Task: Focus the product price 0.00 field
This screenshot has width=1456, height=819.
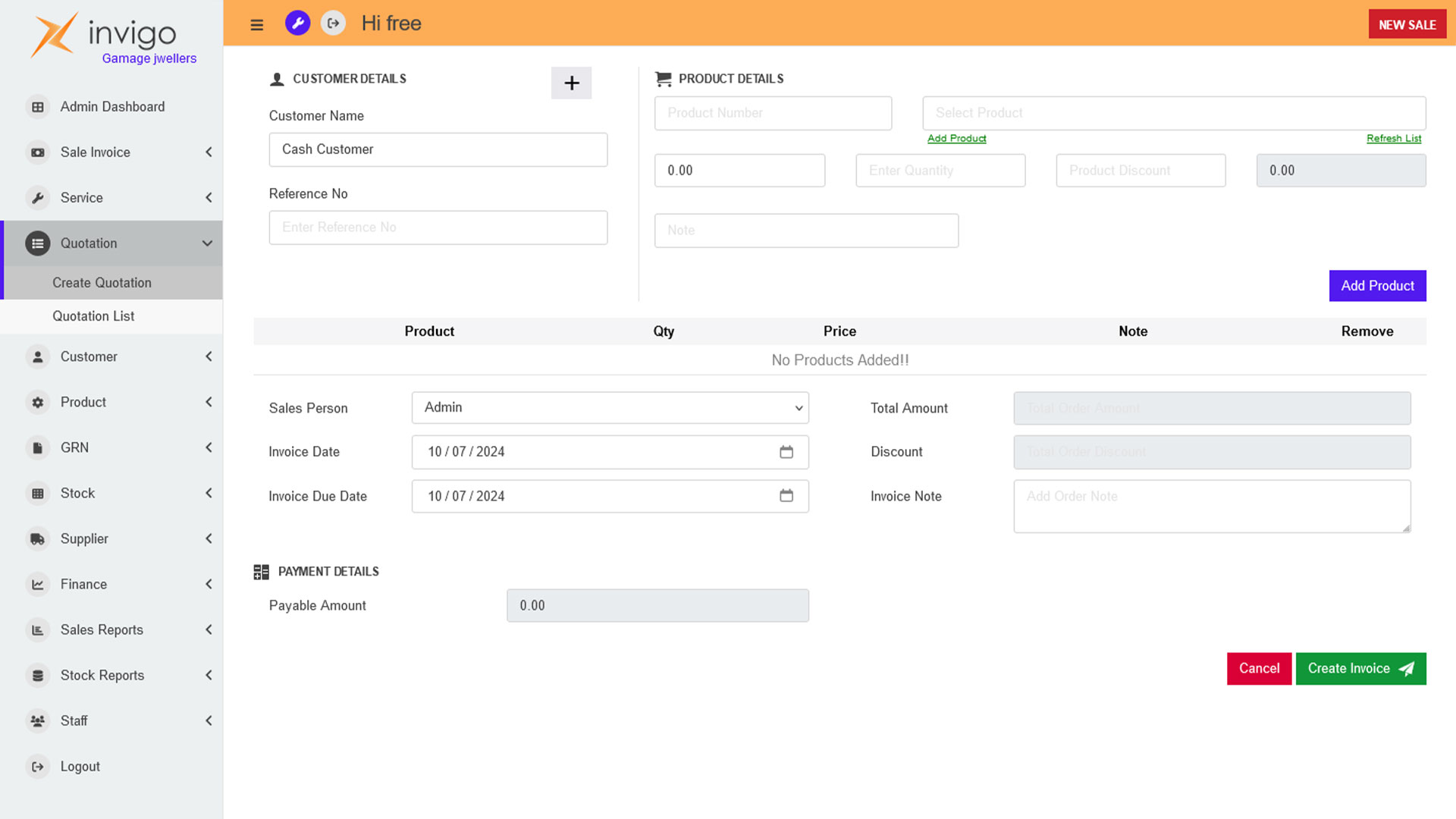Action: pos(739,171)
